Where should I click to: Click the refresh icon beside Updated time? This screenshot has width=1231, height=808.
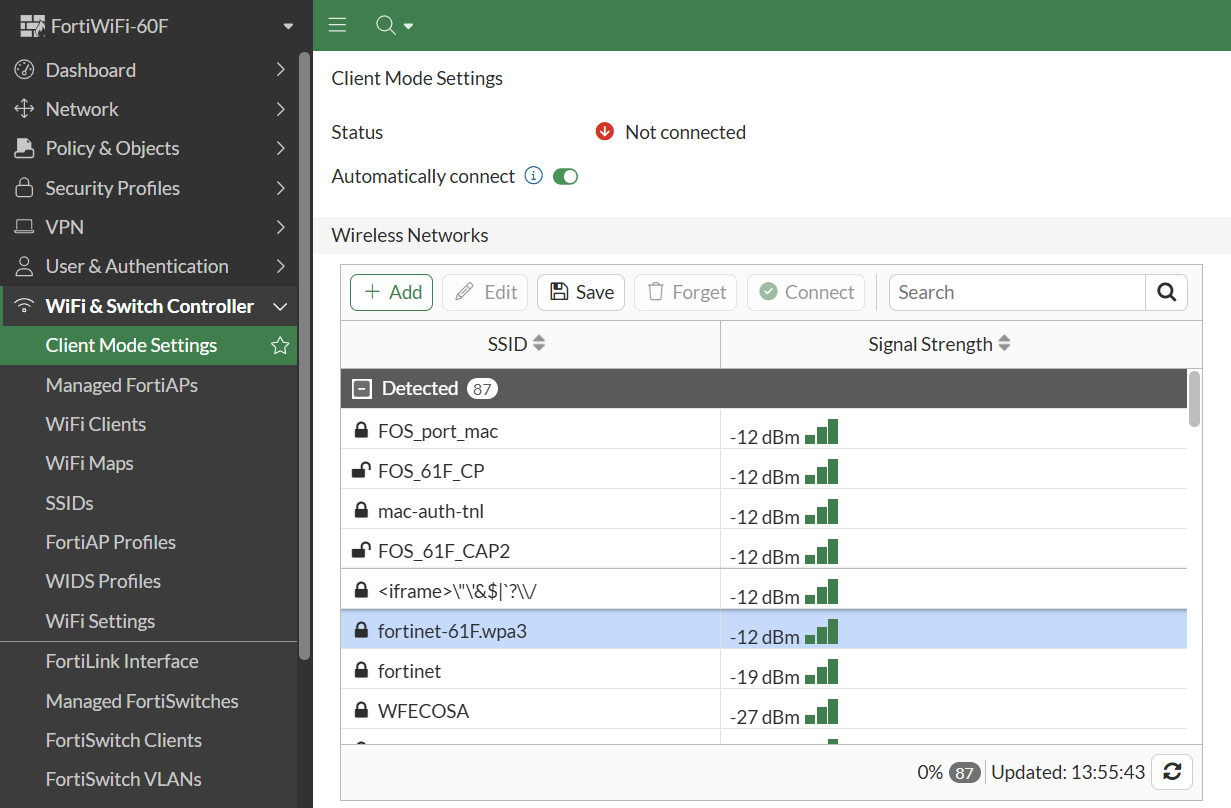[1172, 772]
